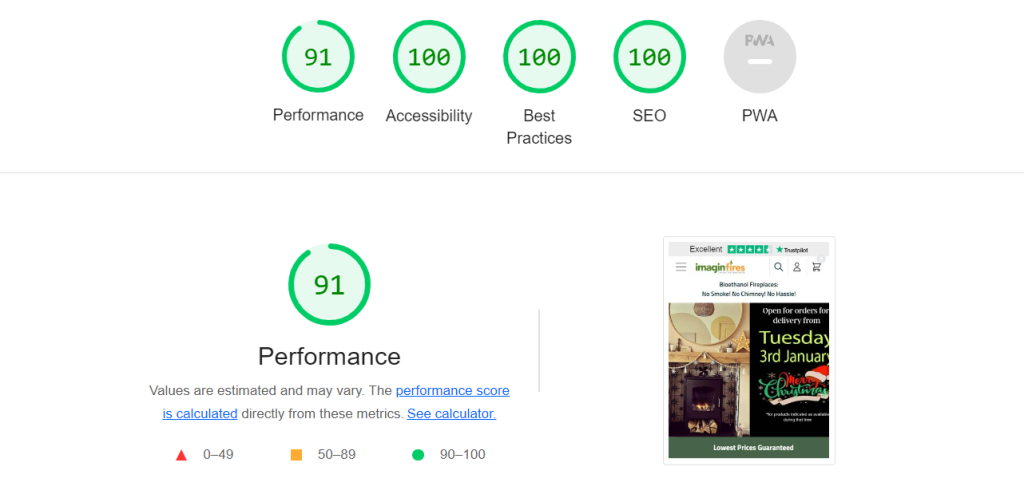Click the green circle 90–100 legend icon
Viewport: 1024px width, 502px height.
[x=418, y=455]
